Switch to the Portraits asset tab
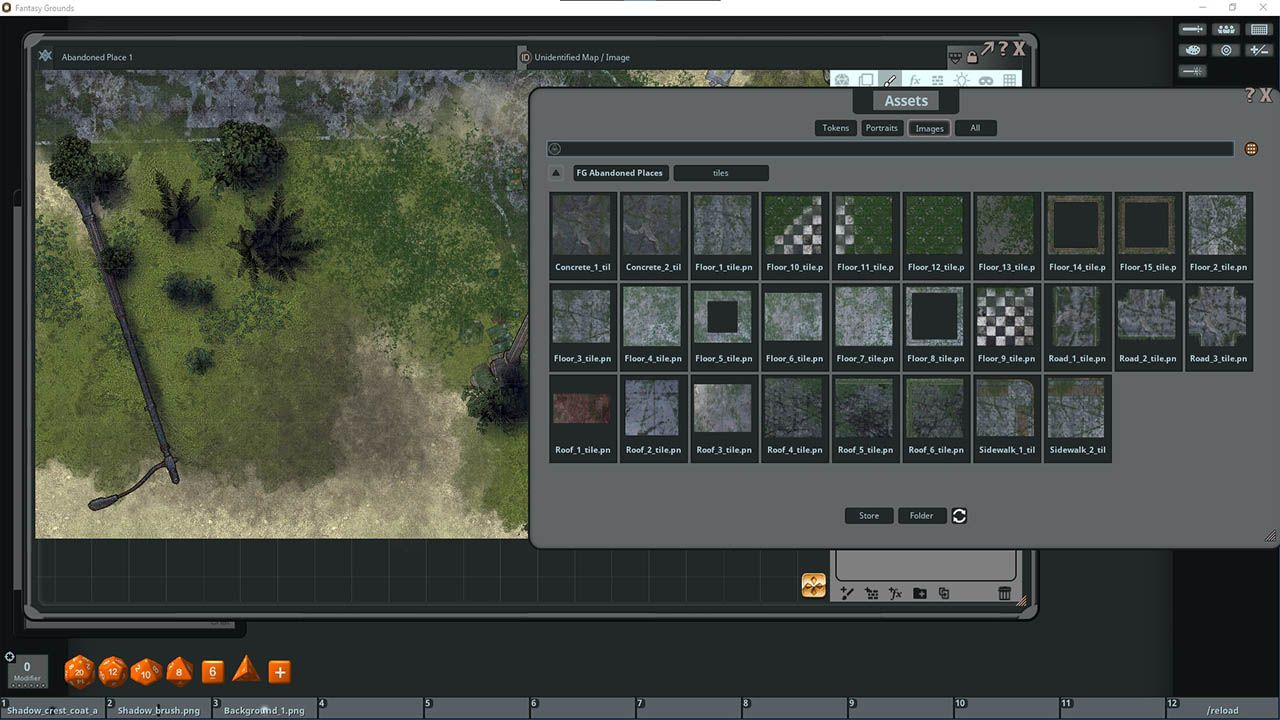The width and height of the screenshot is (1280, 720). (x=882, y=128)
